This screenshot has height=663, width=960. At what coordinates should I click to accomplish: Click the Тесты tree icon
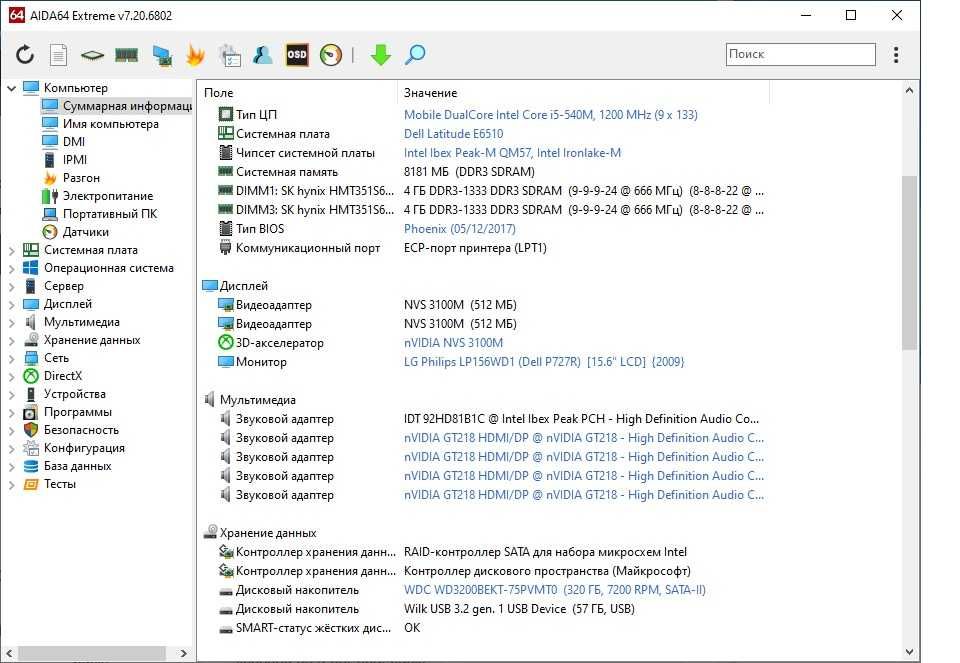31,484
